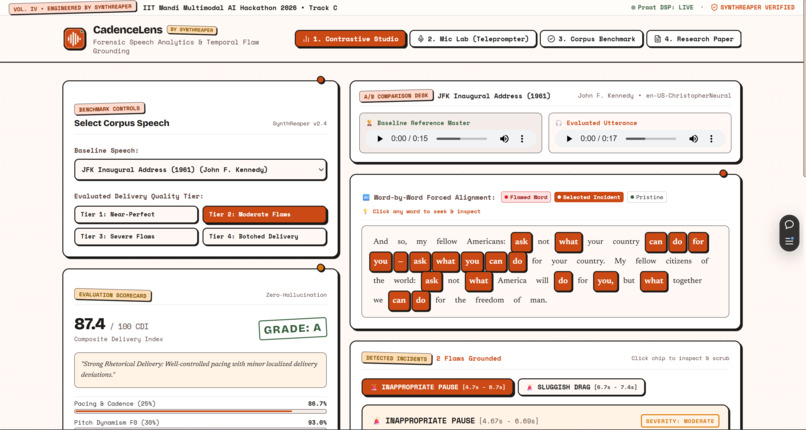Seek to the flagged 'you,' chip
806x430 pixels.
tap(605, 281)
